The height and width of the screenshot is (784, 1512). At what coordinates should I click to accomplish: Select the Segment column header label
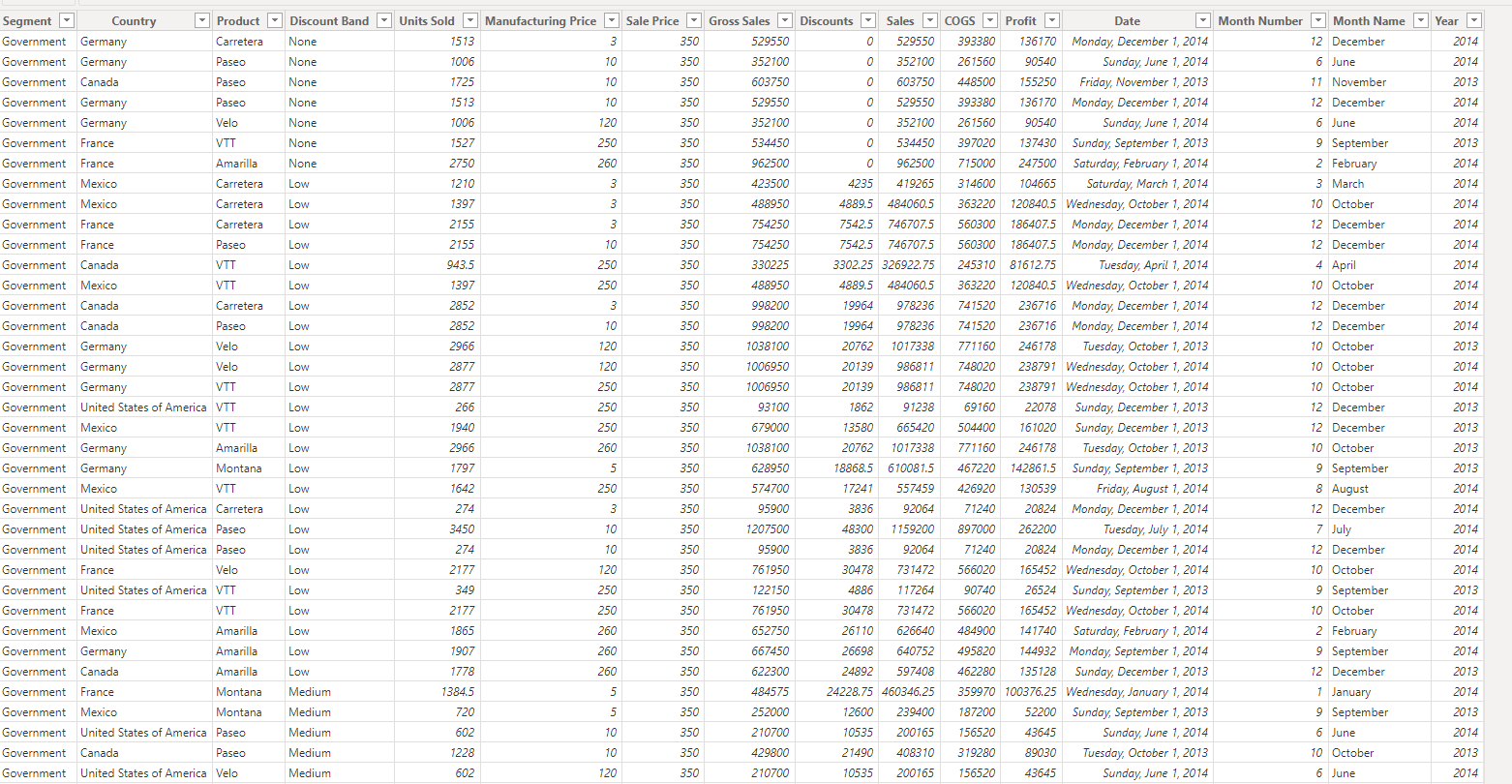[27, 20]
